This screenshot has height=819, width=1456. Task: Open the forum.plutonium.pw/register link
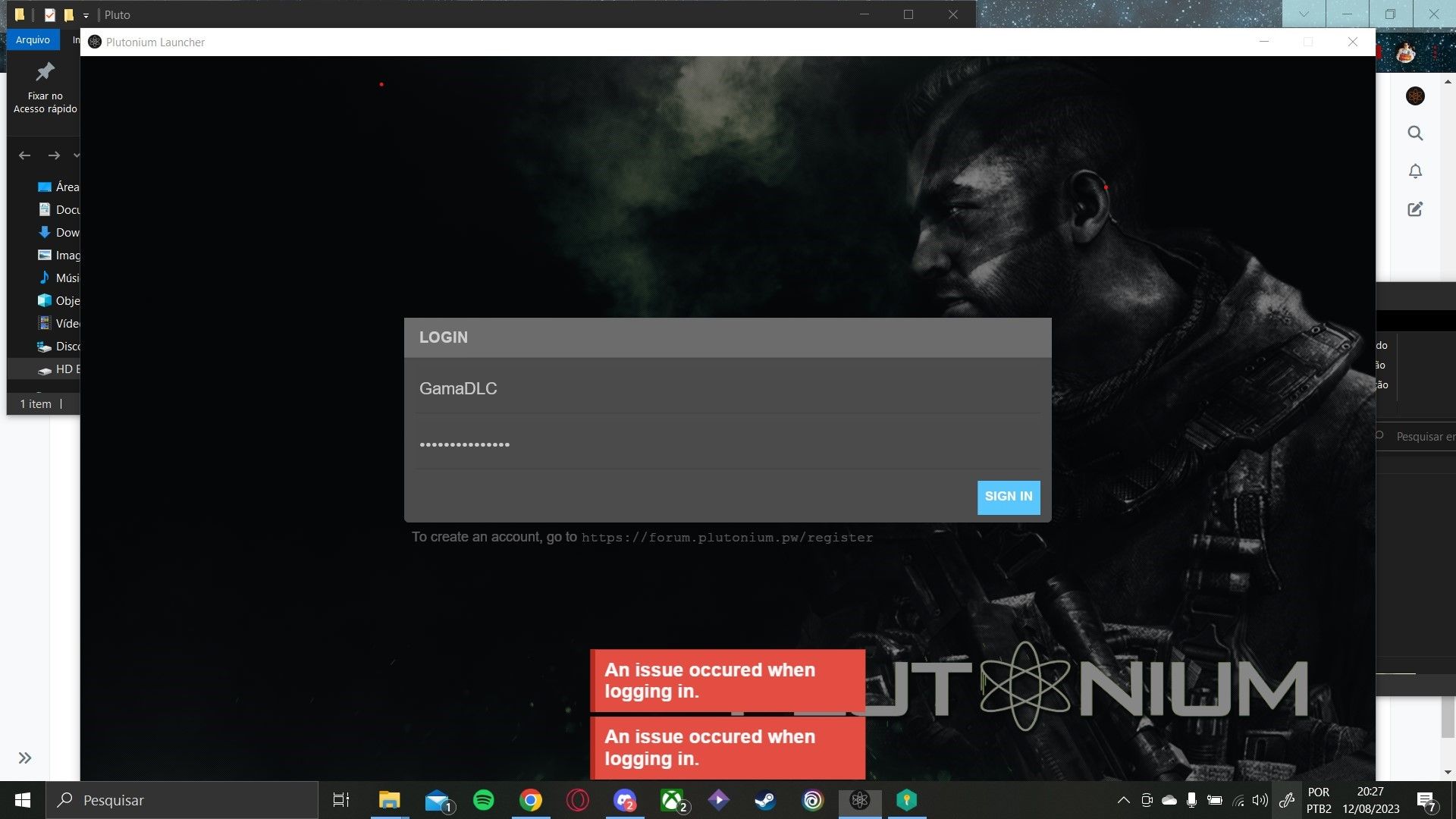click(x=726, y=538)
